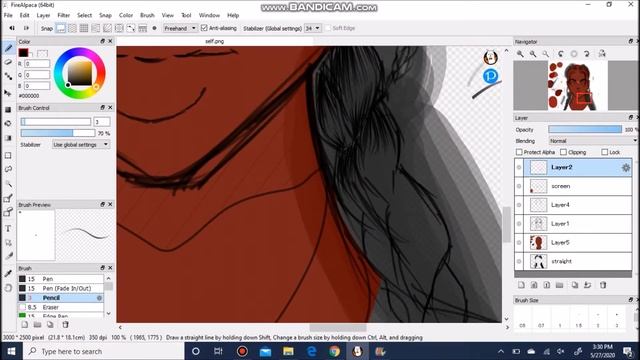Select the Gradient tool
The height and width of the screenshot is (360, 640).
pyautogui.click(x=8, y=138)
